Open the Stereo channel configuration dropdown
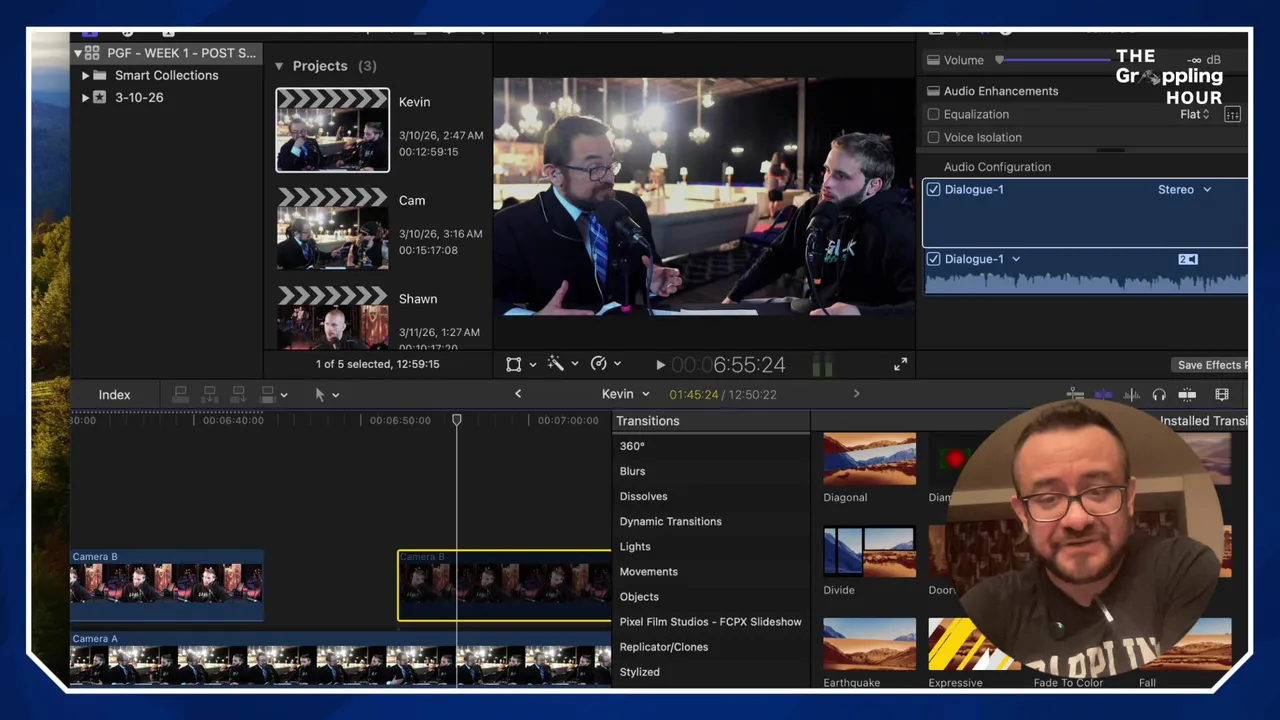The width and height of the screenshot is (1280, 720). point(1184,189)
